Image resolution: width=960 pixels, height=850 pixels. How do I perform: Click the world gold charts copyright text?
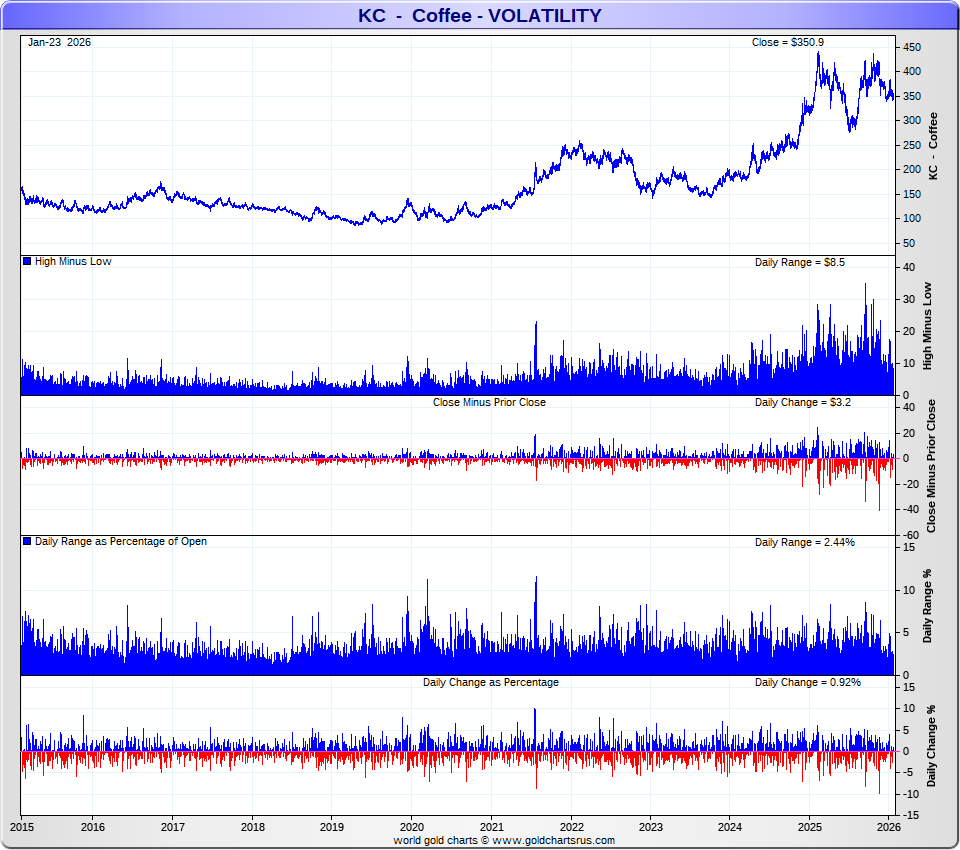point(504,840)
